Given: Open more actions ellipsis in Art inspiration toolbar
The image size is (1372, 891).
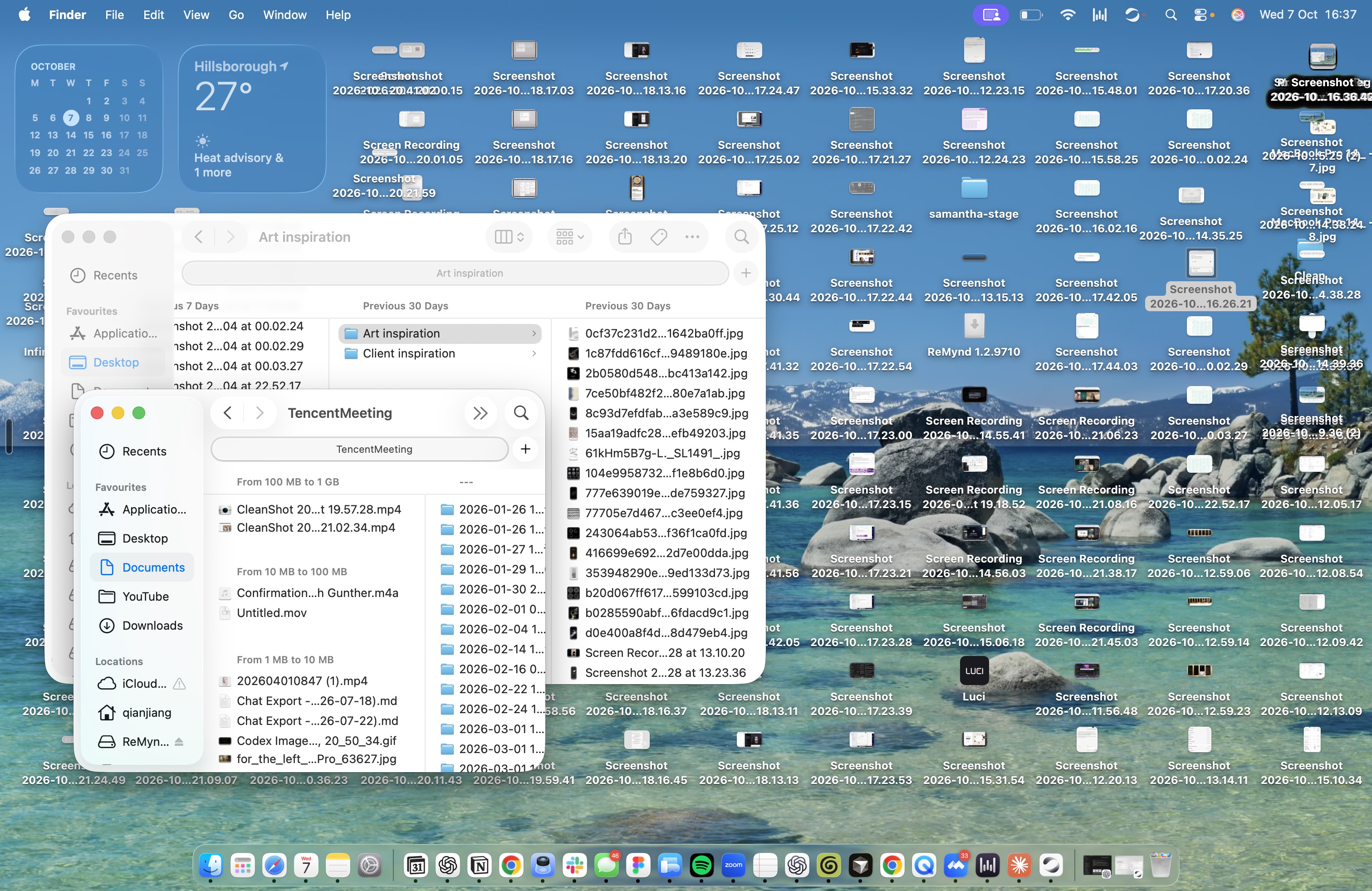Looking at the screenshot, I should click(692, 237).
